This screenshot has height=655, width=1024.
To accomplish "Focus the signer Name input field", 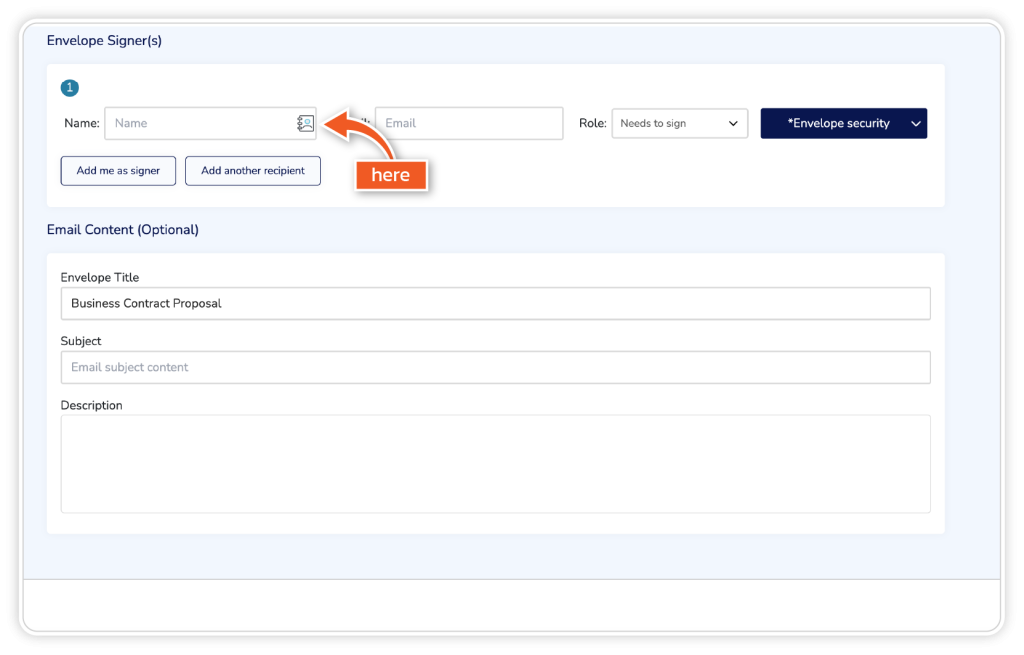I will coord(200,123).
